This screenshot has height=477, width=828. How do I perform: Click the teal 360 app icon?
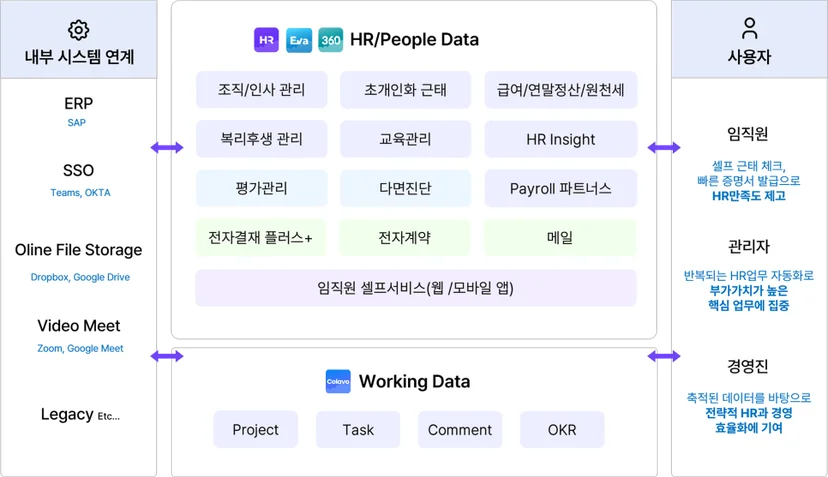(331, 40)
